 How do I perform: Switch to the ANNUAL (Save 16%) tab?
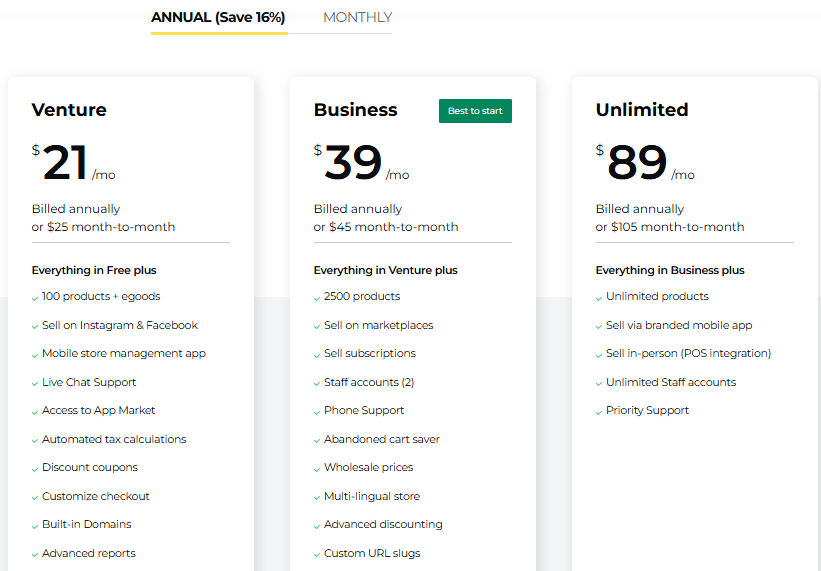(218, 18)
